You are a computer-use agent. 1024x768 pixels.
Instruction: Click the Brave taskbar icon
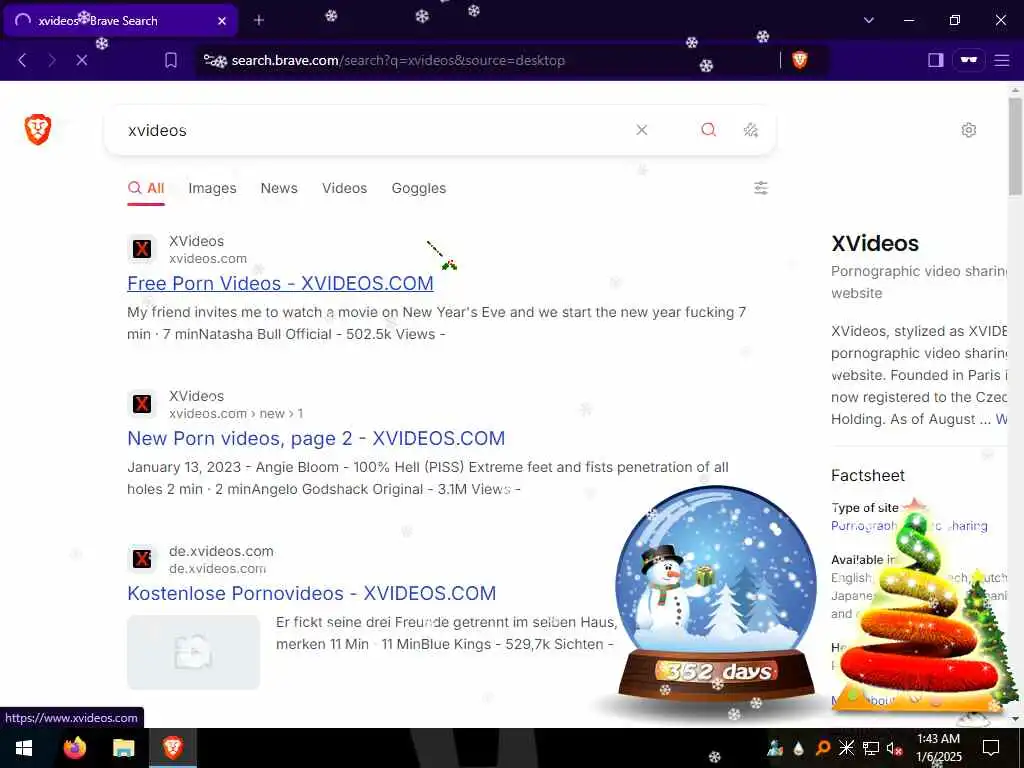coord(172,748)
